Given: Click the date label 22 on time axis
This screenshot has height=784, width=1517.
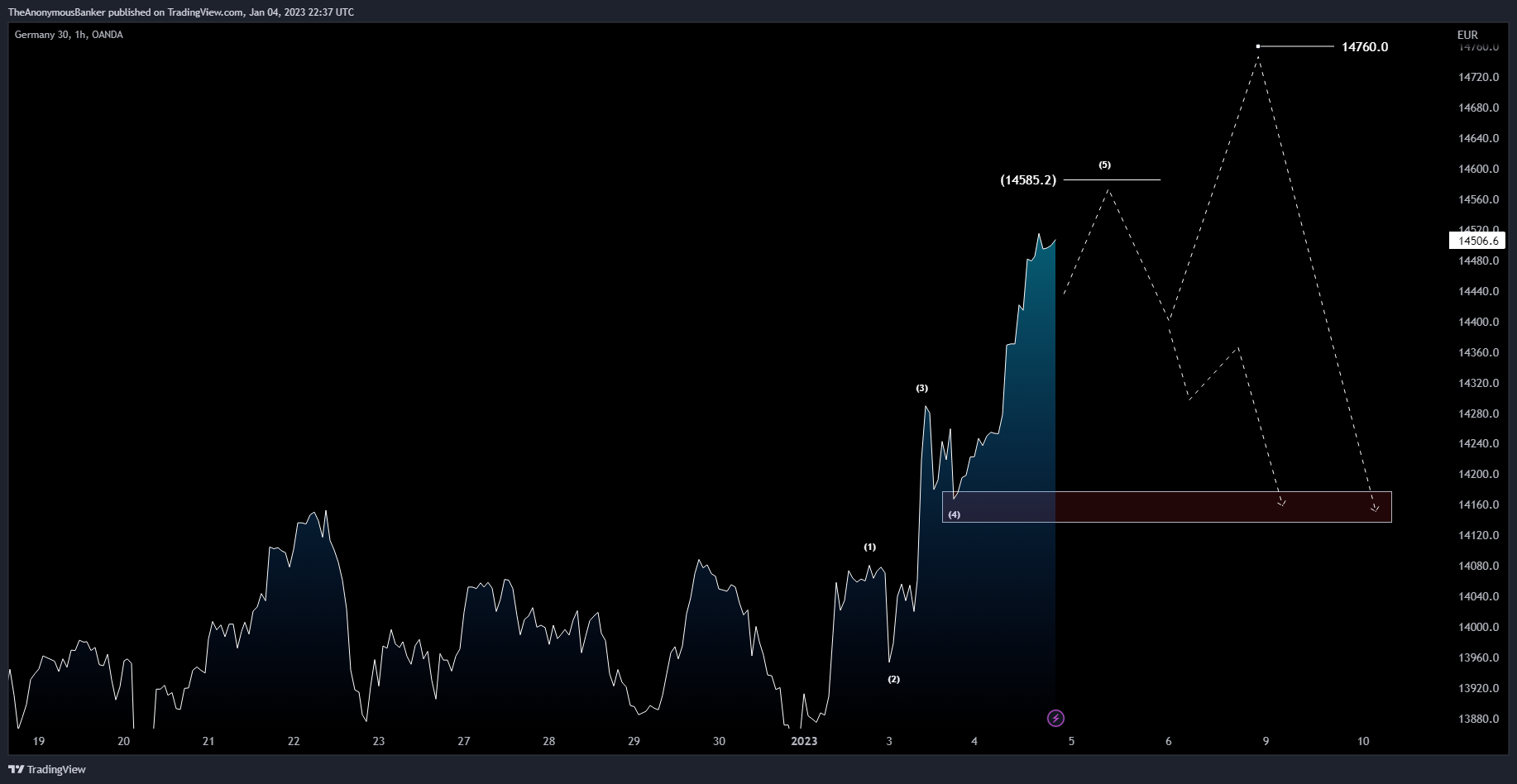Looking at the screenshot, I should [x=294, y=741].
